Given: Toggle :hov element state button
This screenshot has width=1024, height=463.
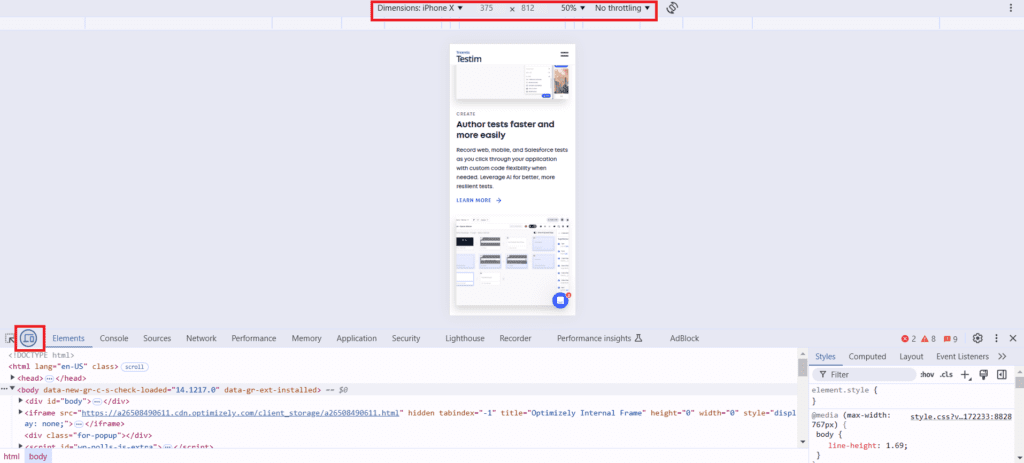Looking at the screenshot, I should point(927,375).
